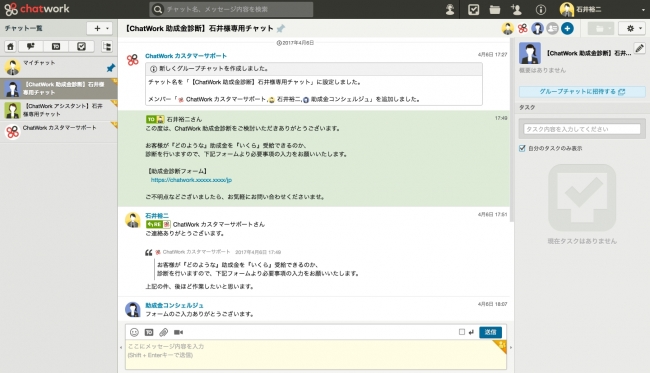650x373 pixels.
Task: Open the chat category tree icon
Action: [107, 46]
